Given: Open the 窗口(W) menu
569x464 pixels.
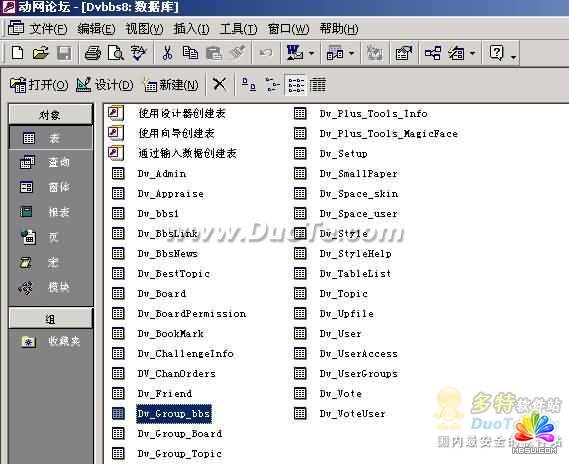Looking at the screenshot, I should click(288, 29).
